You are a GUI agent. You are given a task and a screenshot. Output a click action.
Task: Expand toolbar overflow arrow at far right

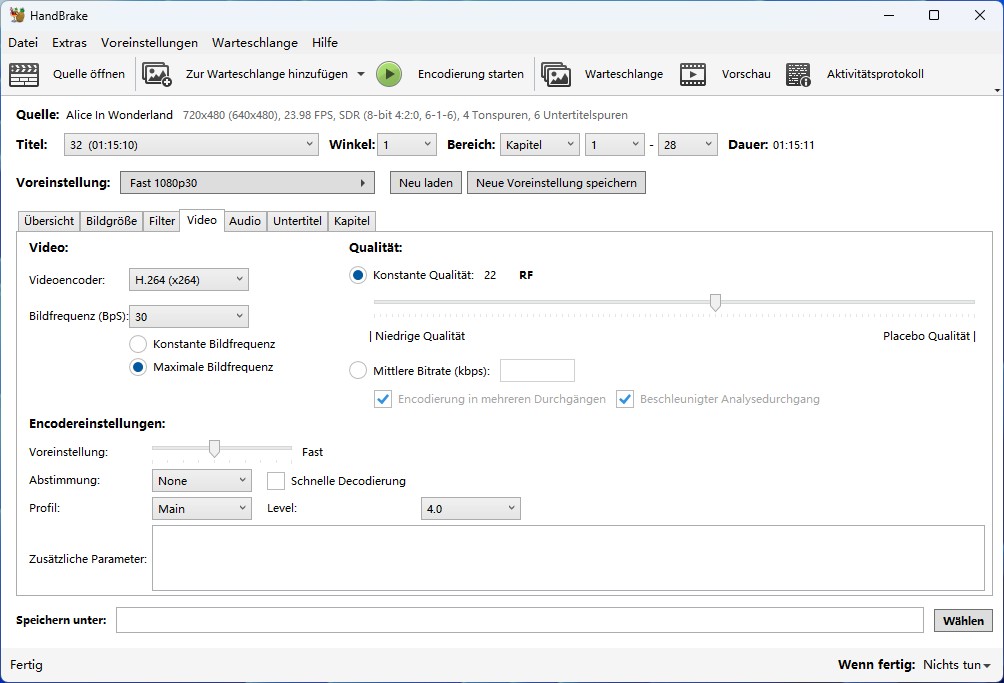997,90
